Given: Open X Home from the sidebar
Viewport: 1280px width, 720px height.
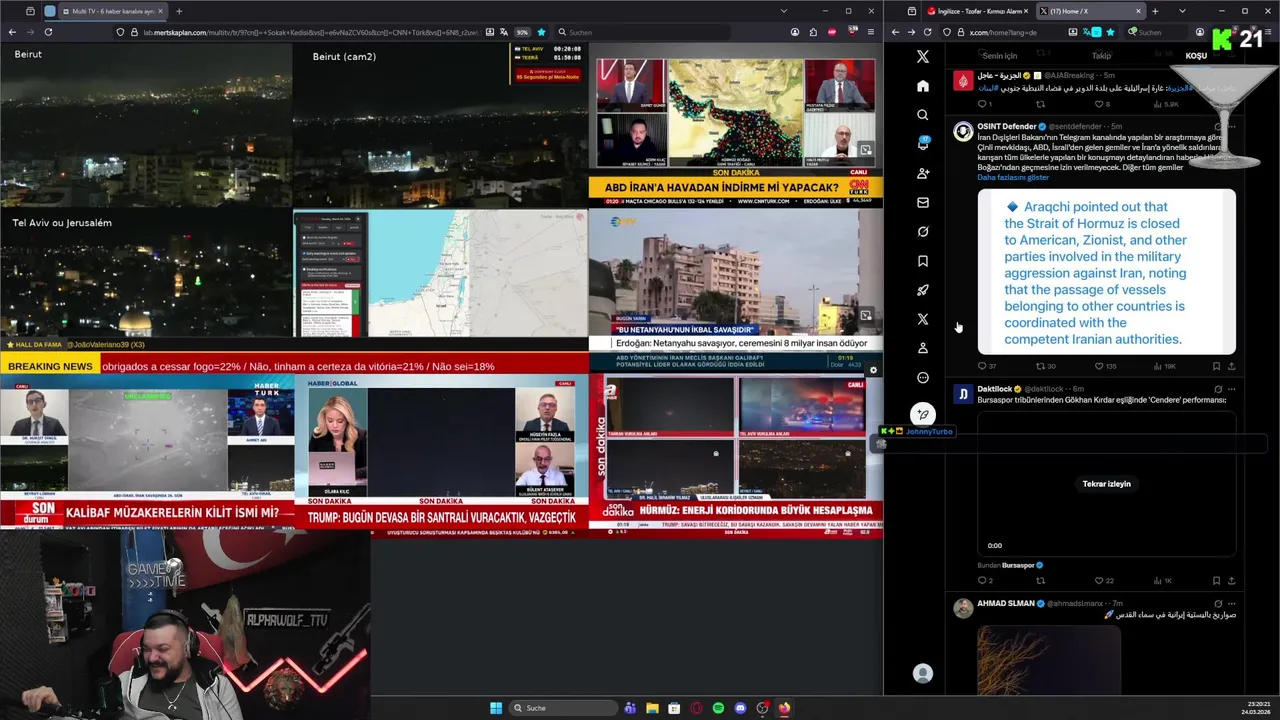Looking at the screenshot, I should click(923, 86).
